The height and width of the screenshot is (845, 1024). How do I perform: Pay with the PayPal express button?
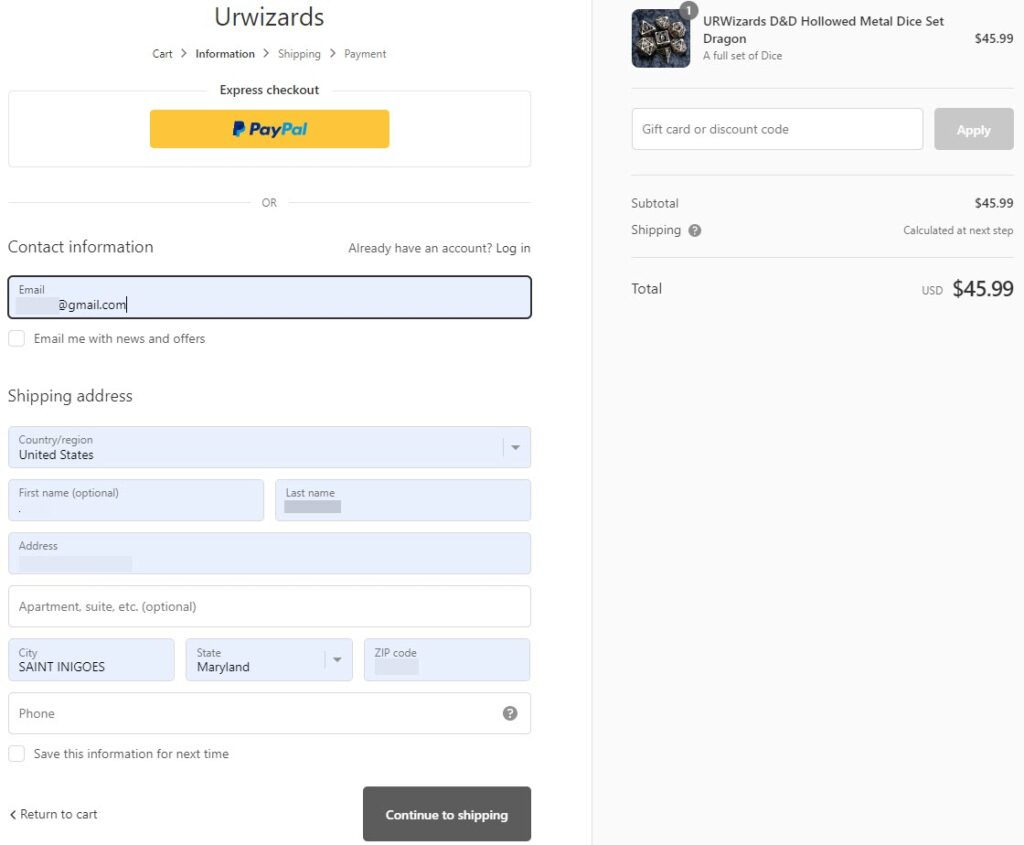(x=269, y=129)
